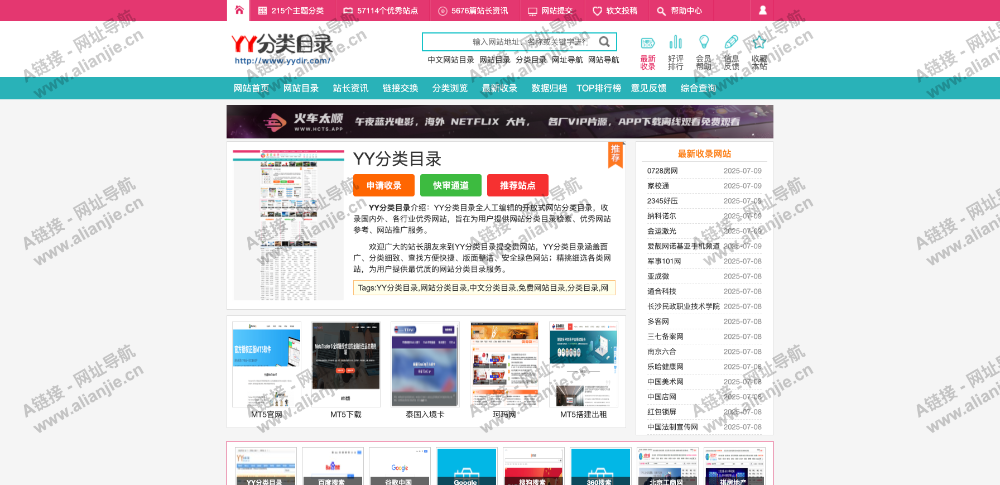
Task: Open 0728房网 in latest sites list
Action: tap(663, 170)
